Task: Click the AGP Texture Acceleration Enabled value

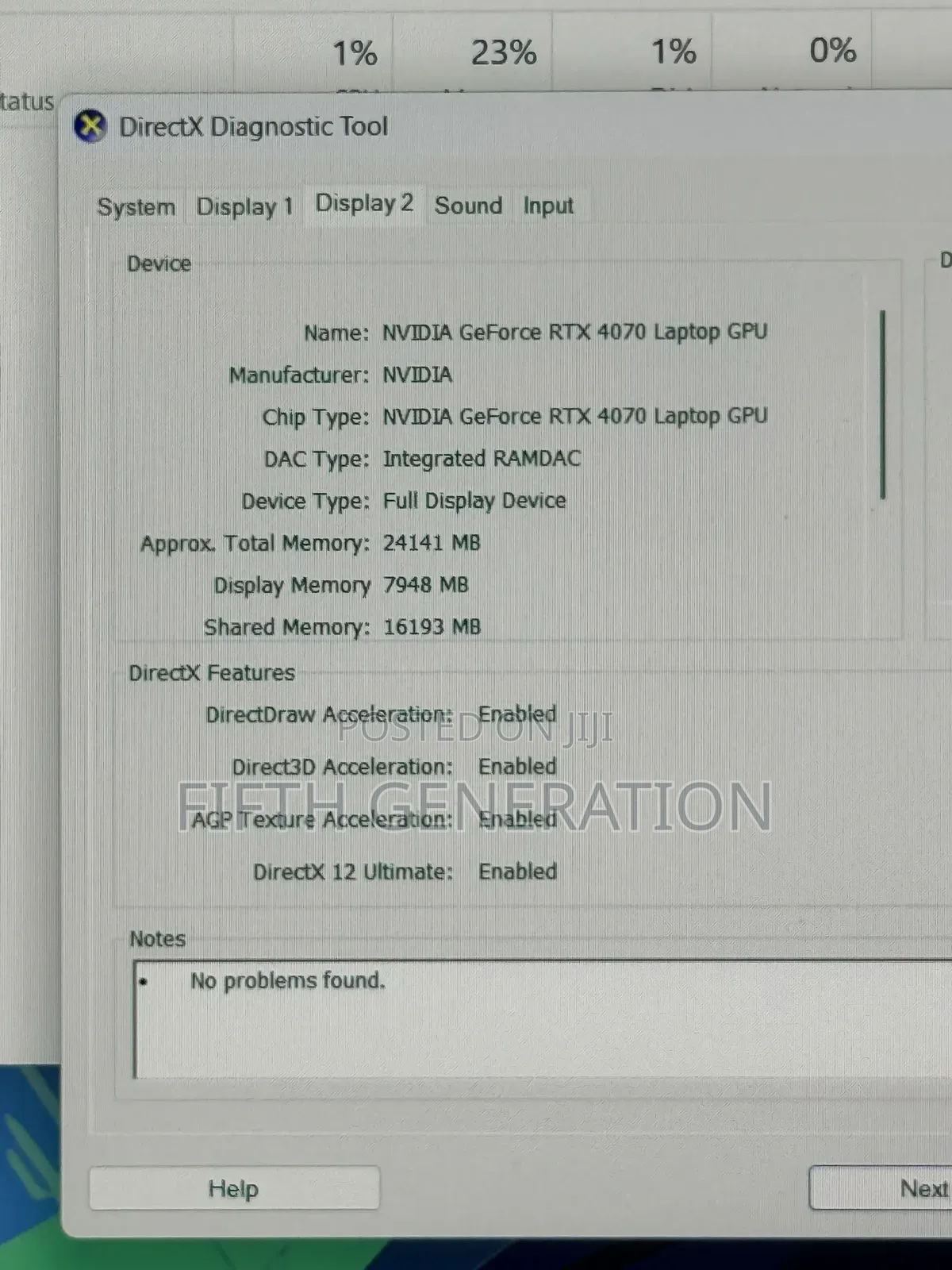Action: [517, 819]
